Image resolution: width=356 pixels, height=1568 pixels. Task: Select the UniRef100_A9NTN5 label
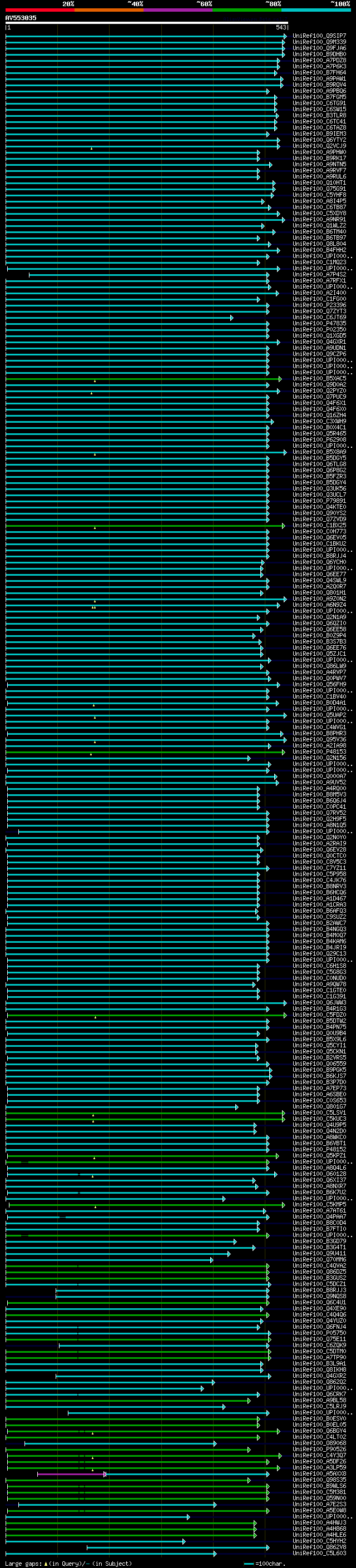pos(319,164)
